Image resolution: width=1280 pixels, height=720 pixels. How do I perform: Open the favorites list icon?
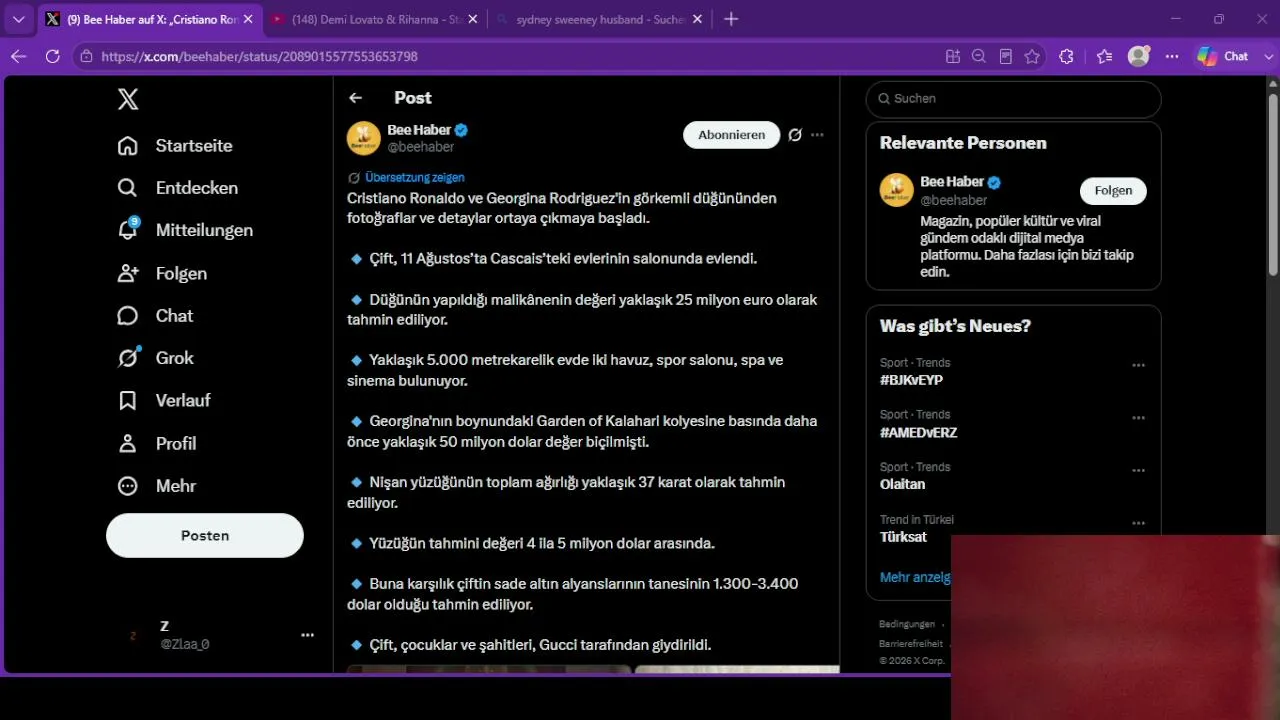click(1104, 57)
